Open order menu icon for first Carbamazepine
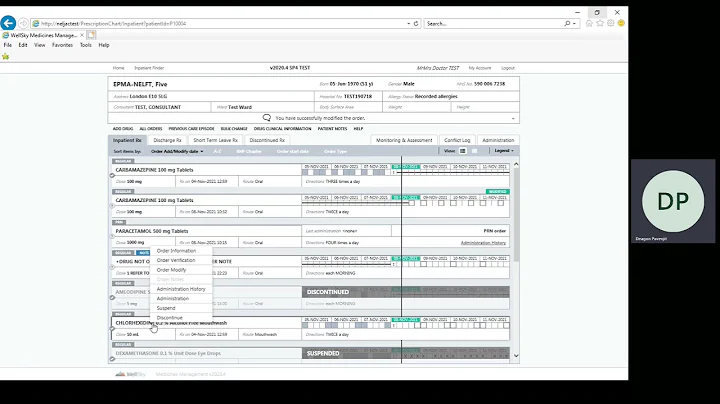Viewport: 720px width, 404px height. [112, 175]
